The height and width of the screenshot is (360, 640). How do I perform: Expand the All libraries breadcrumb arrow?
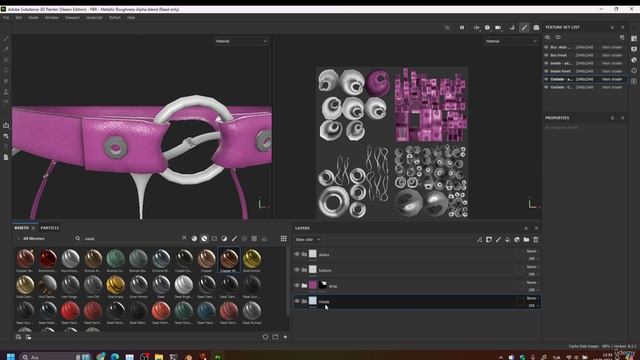coord(18,238)
